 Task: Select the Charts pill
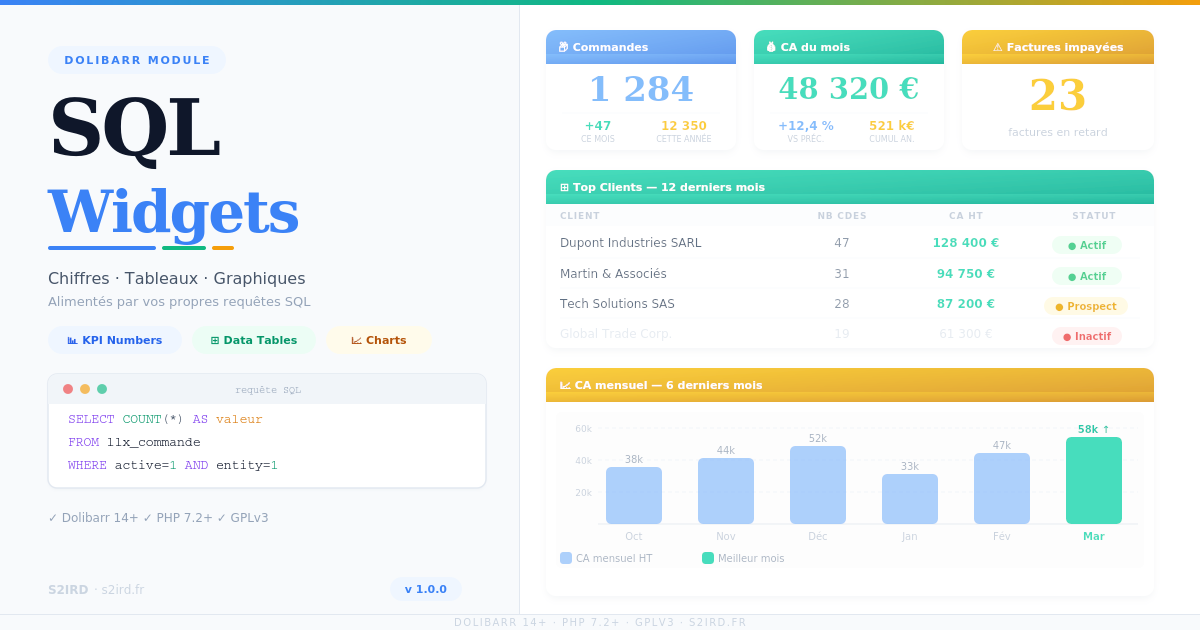(378, 340)
